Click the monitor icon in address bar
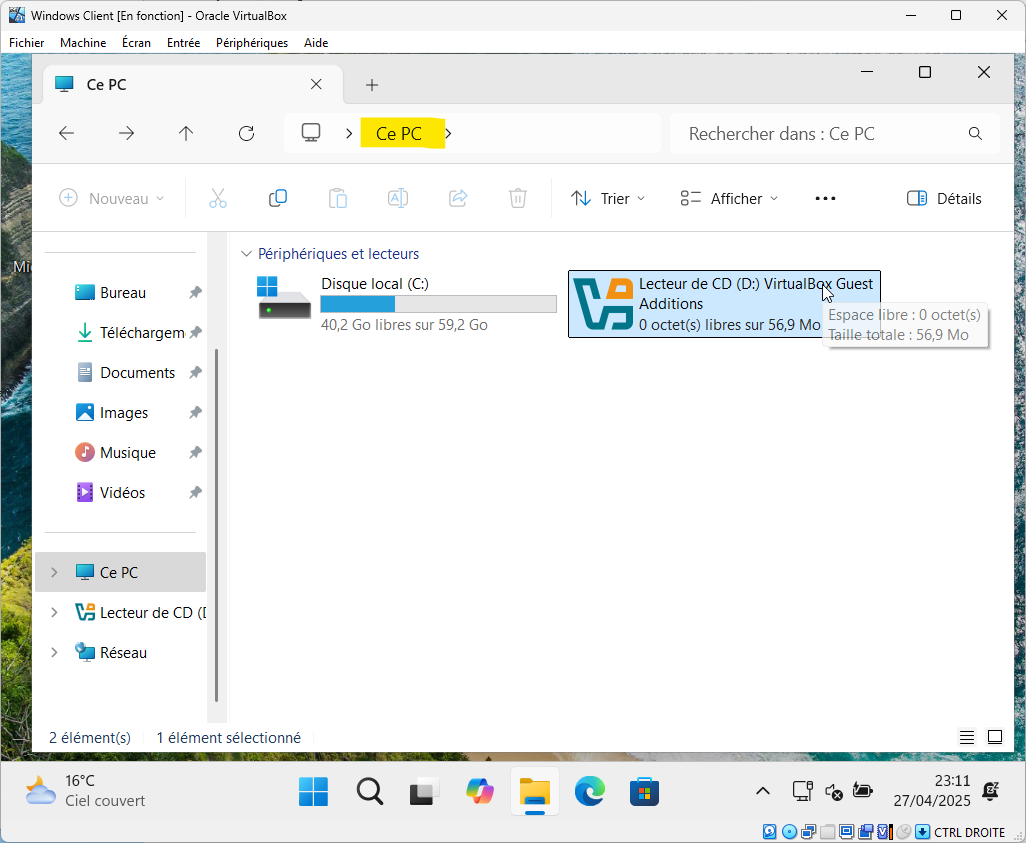The width and height of the screenshot is (1026, 843). (x=311, y=133)
